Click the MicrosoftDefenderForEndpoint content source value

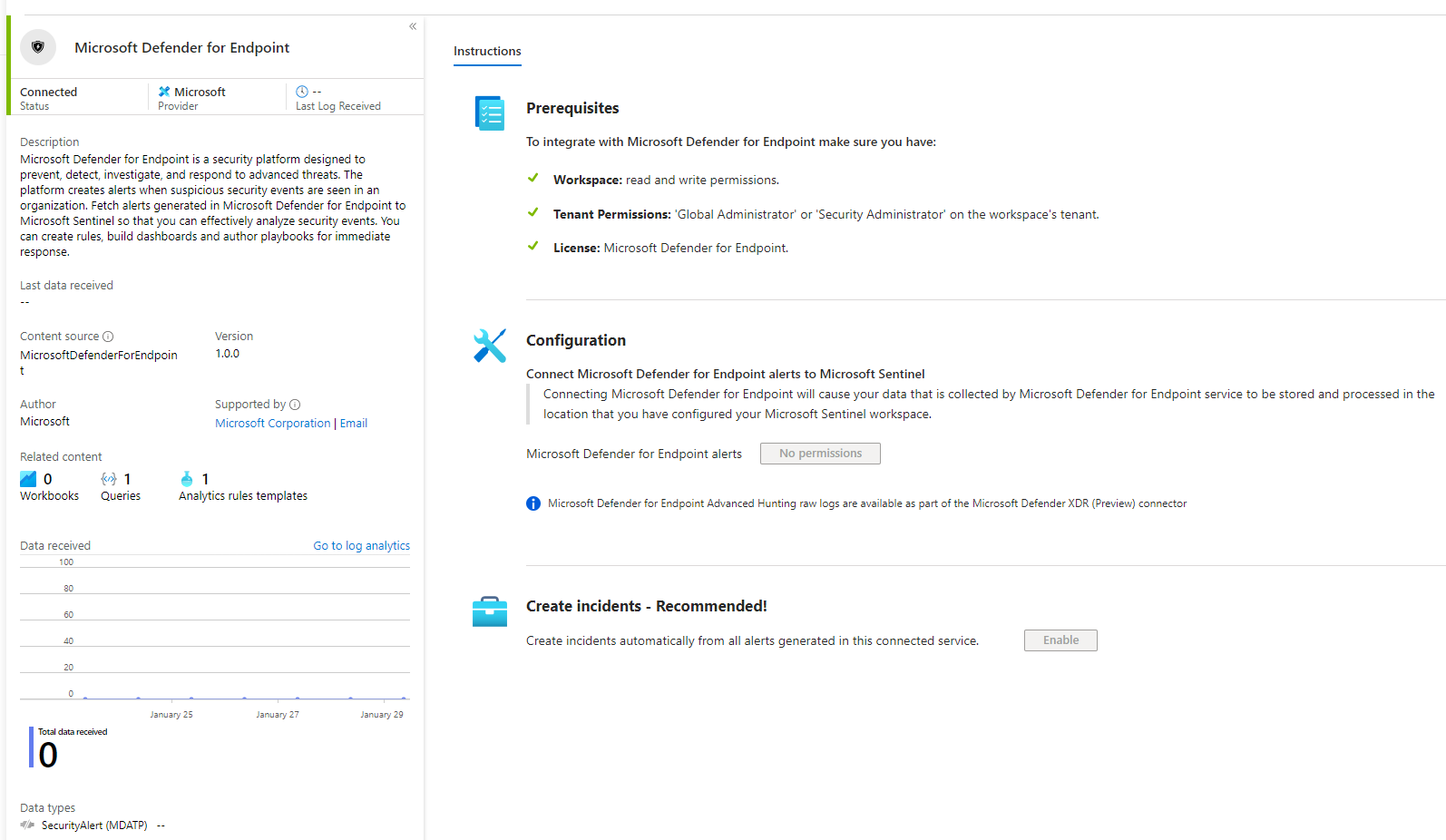tap(99, 363)
